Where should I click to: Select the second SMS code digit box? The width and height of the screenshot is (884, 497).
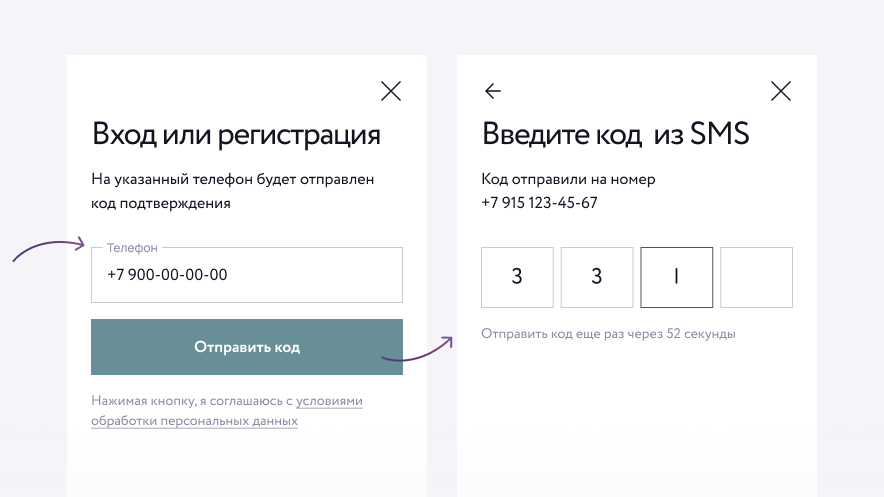point(597,277)
